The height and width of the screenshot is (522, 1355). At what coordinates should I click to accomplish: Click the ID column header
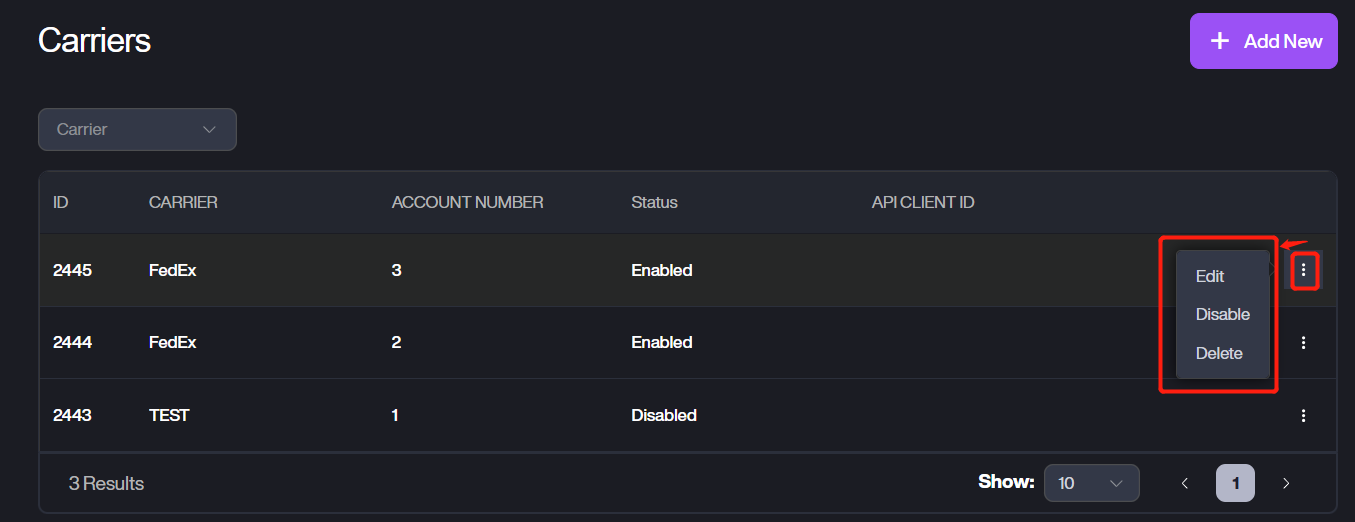[x=61, y=202]
